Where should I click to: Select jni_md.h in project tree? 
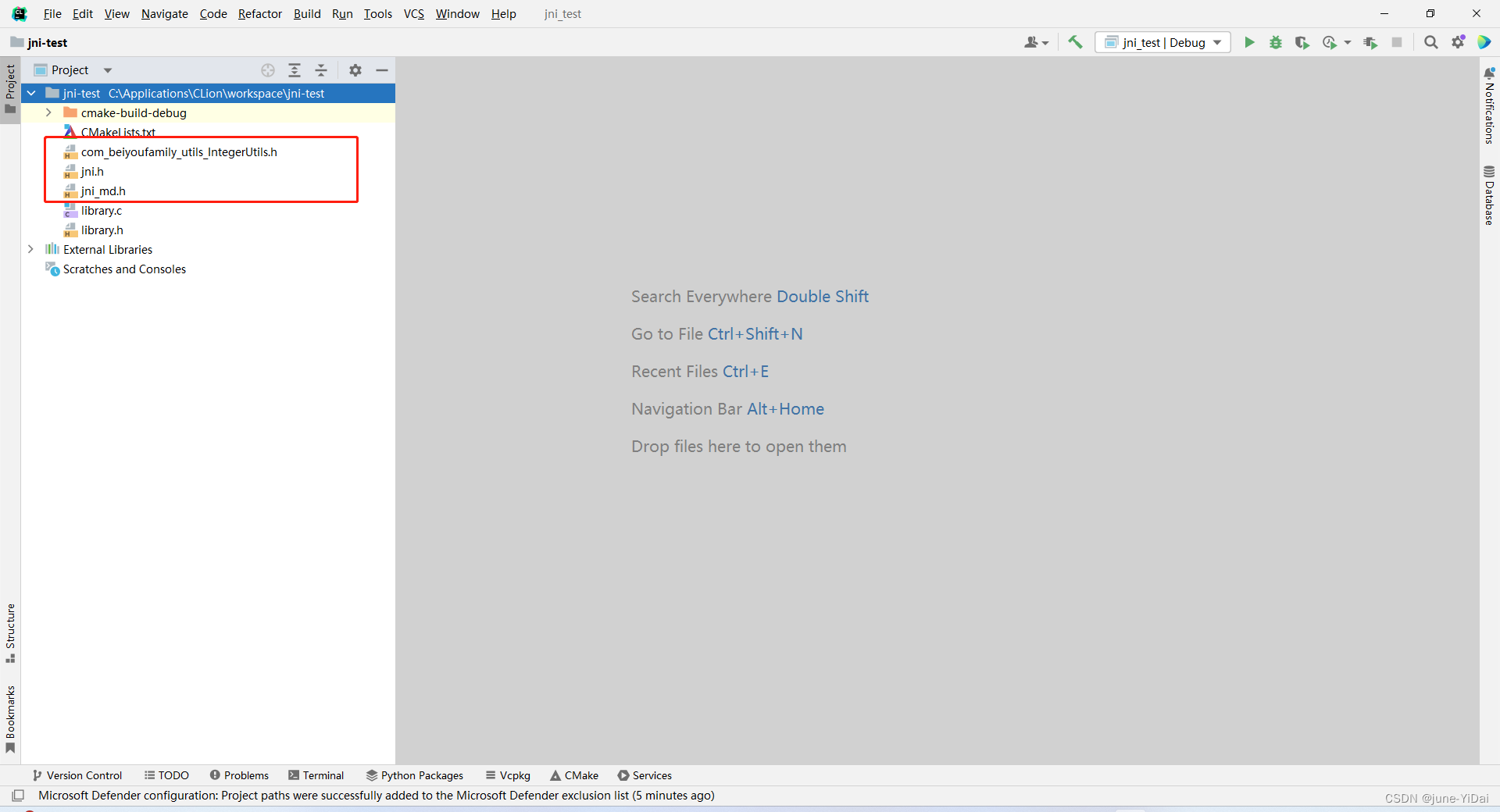click(103, 191)
